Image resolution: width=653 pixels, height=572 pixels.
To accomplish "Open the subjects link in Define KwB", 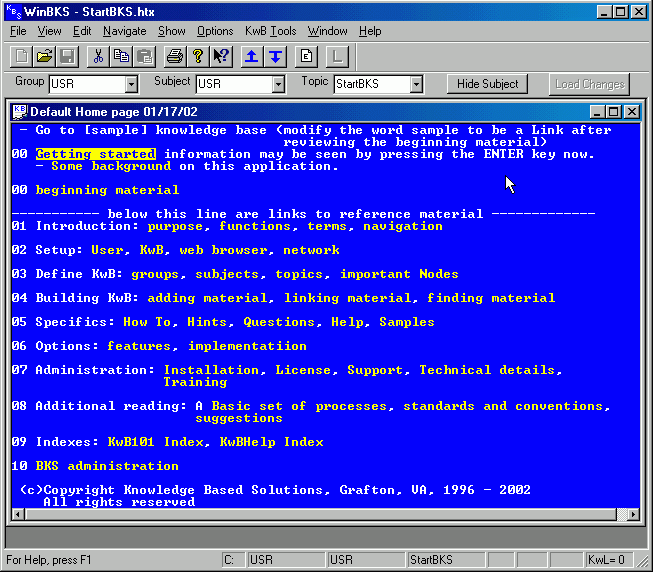I will [227, 274].
